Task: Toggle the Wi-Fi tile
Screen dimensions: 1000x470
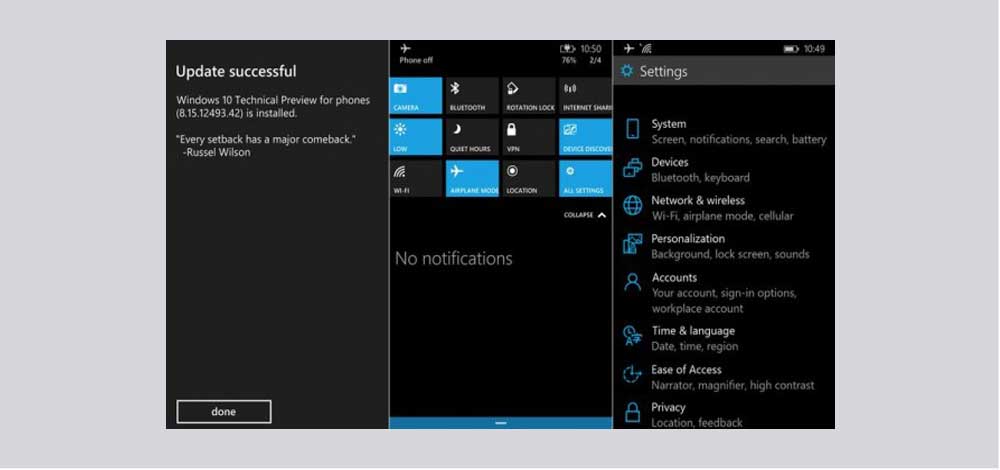Action: click(x=416, y=178)
